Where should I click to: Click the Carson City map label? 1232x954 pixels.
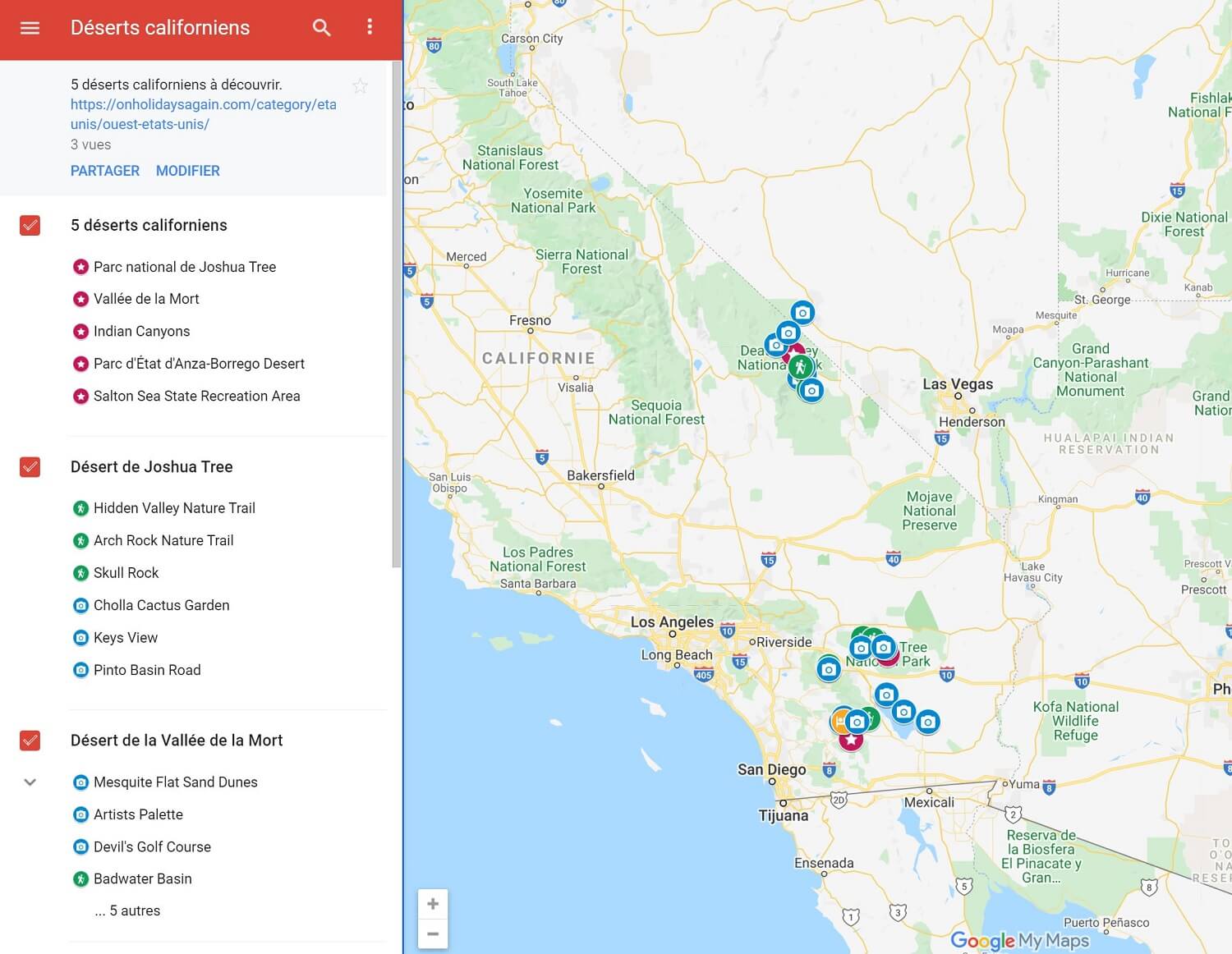[x=532, y=39]
